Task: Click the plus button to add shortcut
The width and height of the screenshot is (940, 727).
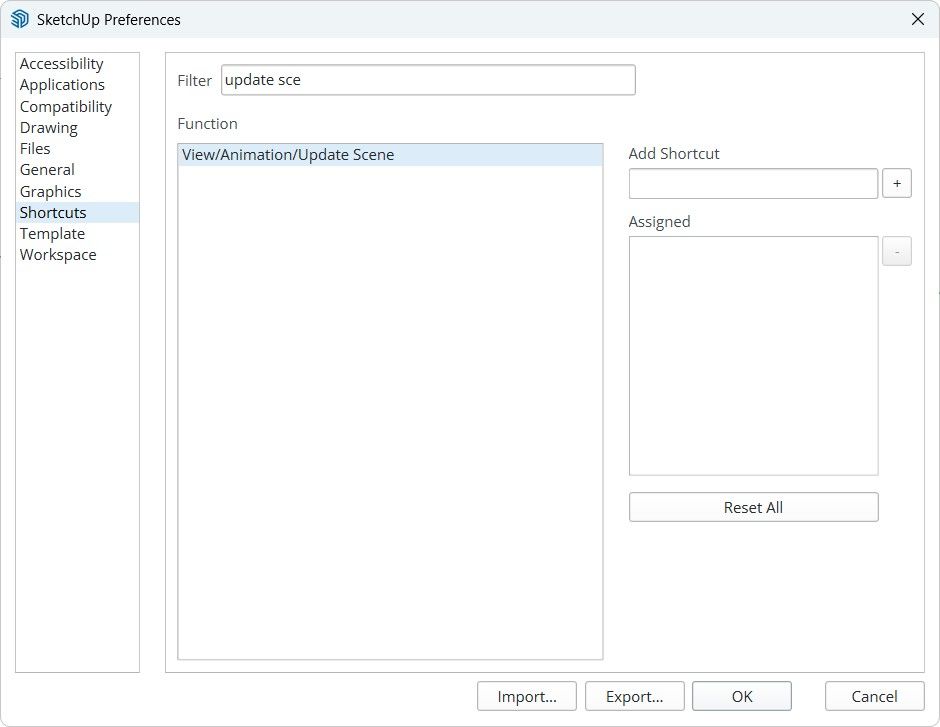Action: point(897,183)
